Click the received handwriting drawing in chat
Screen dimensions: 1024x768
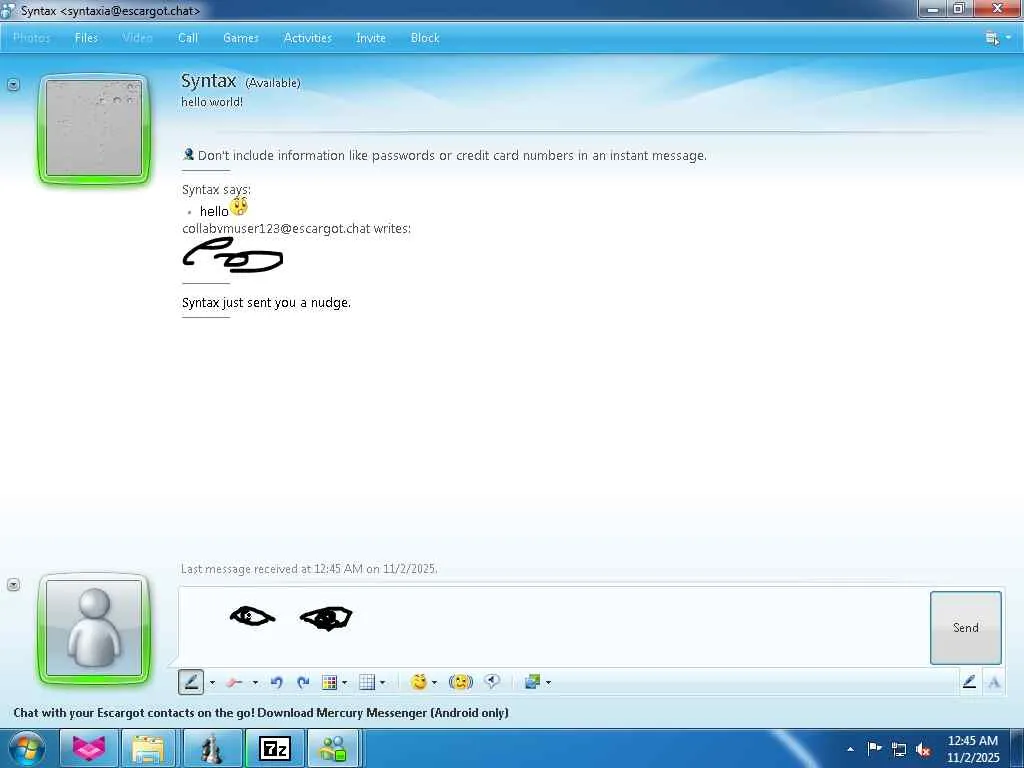232,255
